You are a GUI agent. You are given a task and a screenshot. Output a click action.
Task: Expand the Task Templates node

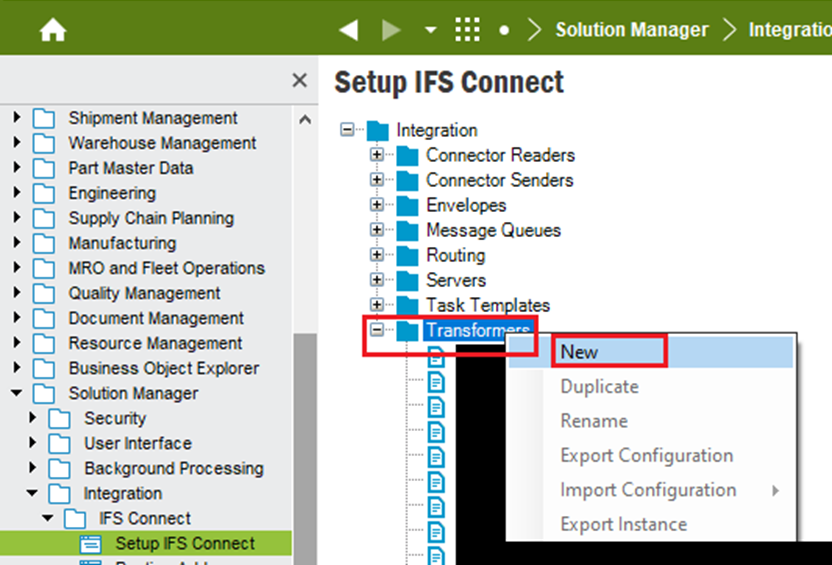(377, 305)
